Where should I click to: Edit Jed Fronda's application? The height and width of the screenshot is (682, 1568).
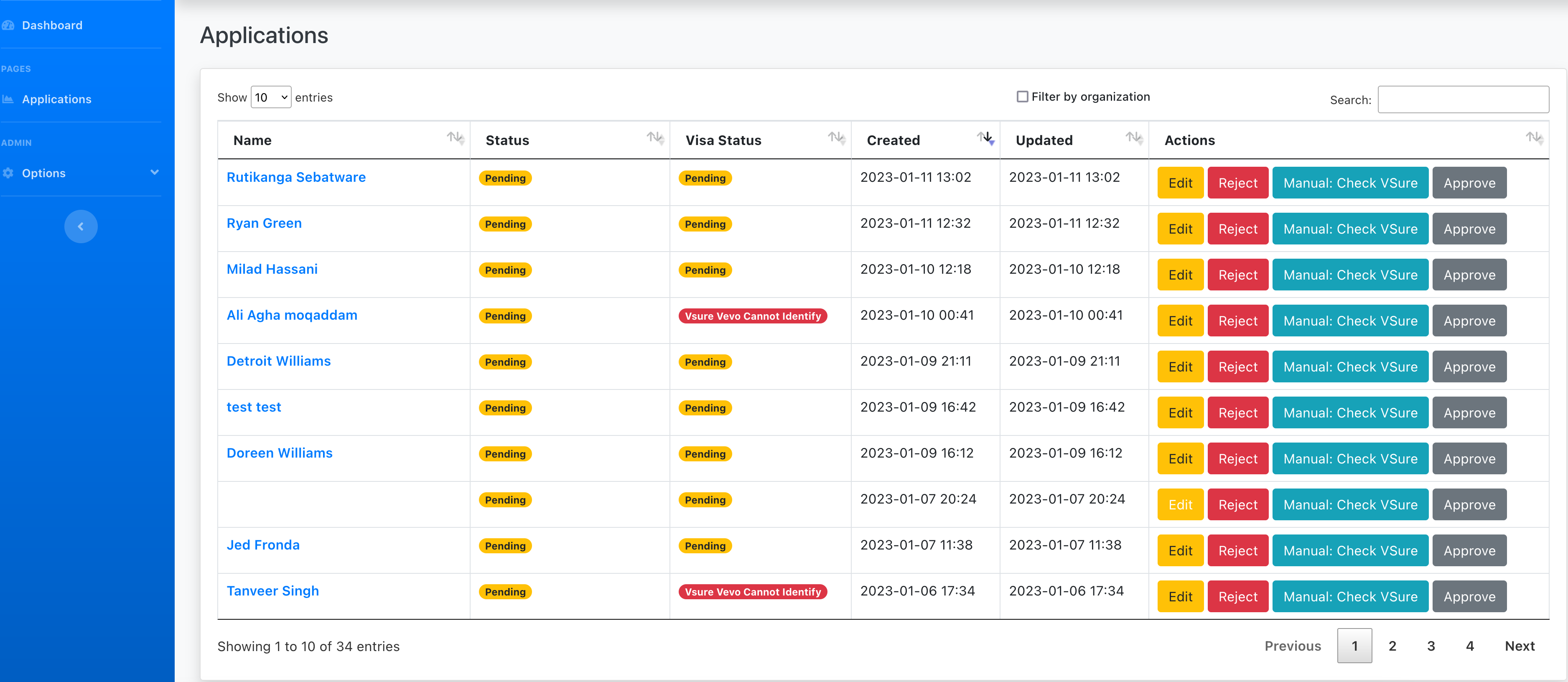tap(1180, 550)
